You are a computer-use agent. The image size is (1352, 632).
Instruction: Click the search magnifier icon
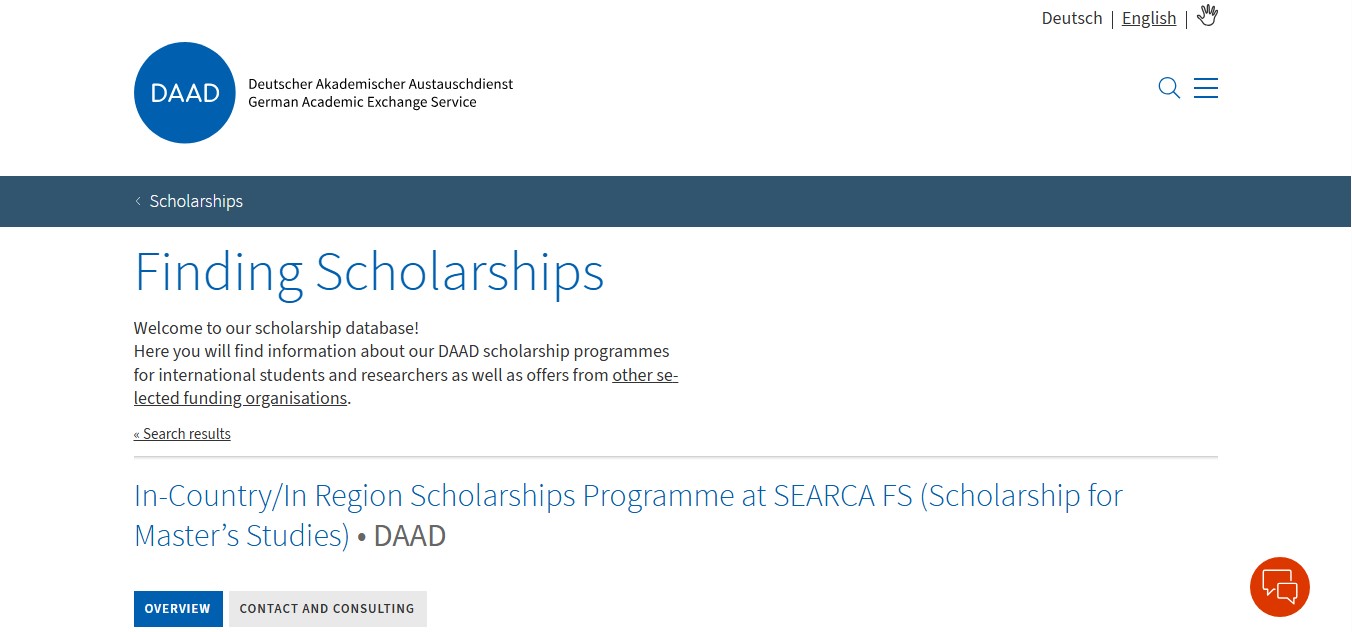(x=1169, y=88)
